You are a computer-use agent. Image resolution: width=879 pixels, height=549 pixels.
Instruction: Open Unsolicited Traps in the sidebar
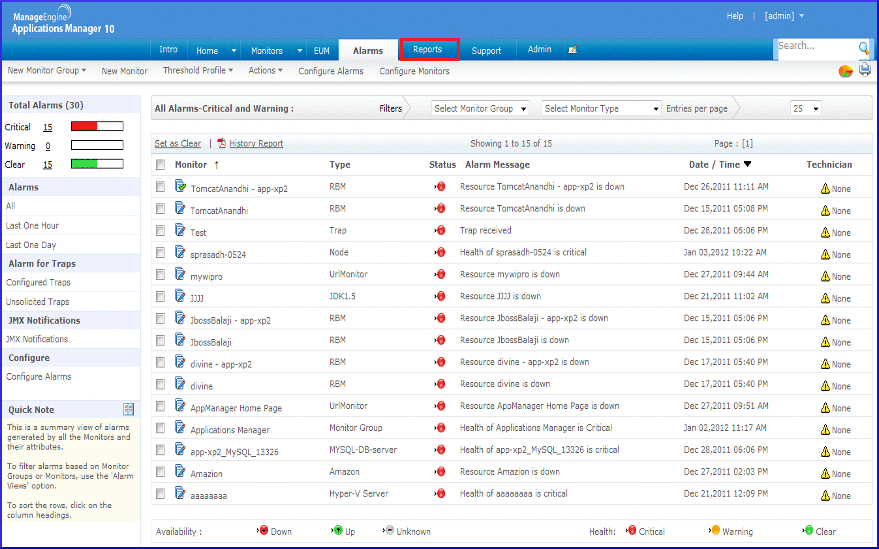[38, 302]
